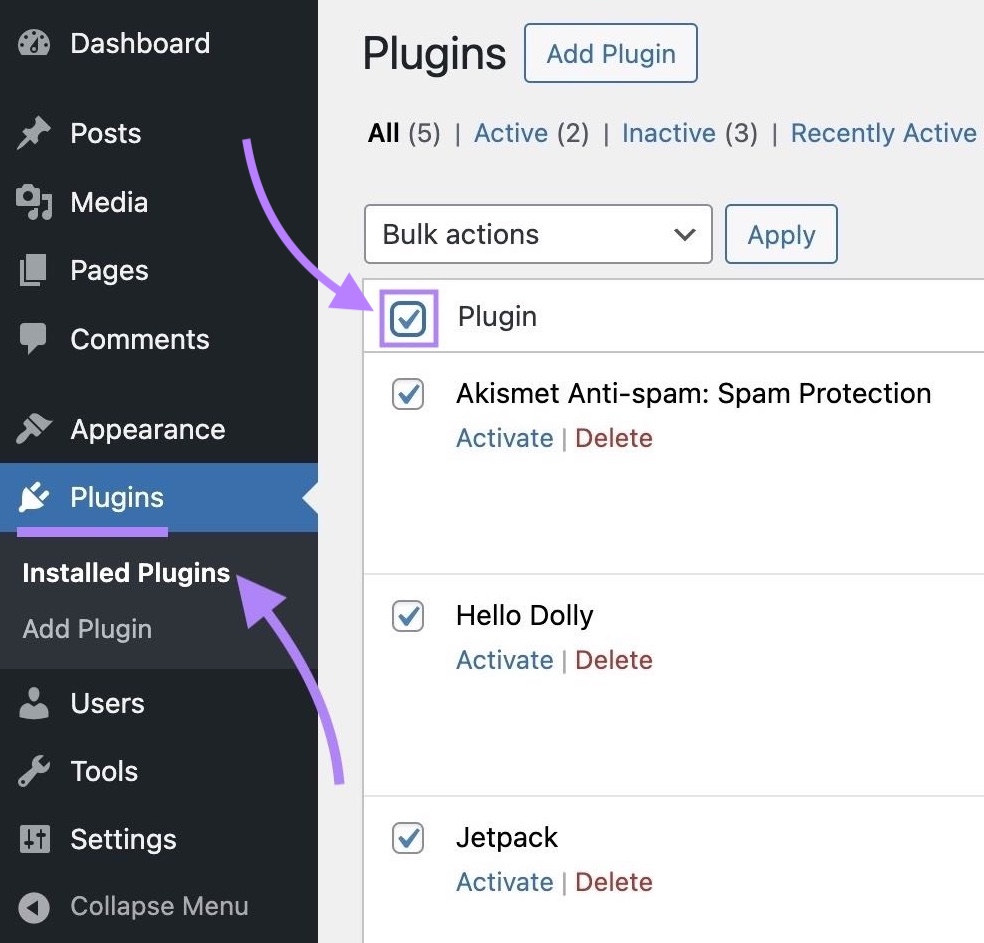Activate the Akismet Anti-spam plugin
Screen dimensions: 984x943
(x=505, y=437)
